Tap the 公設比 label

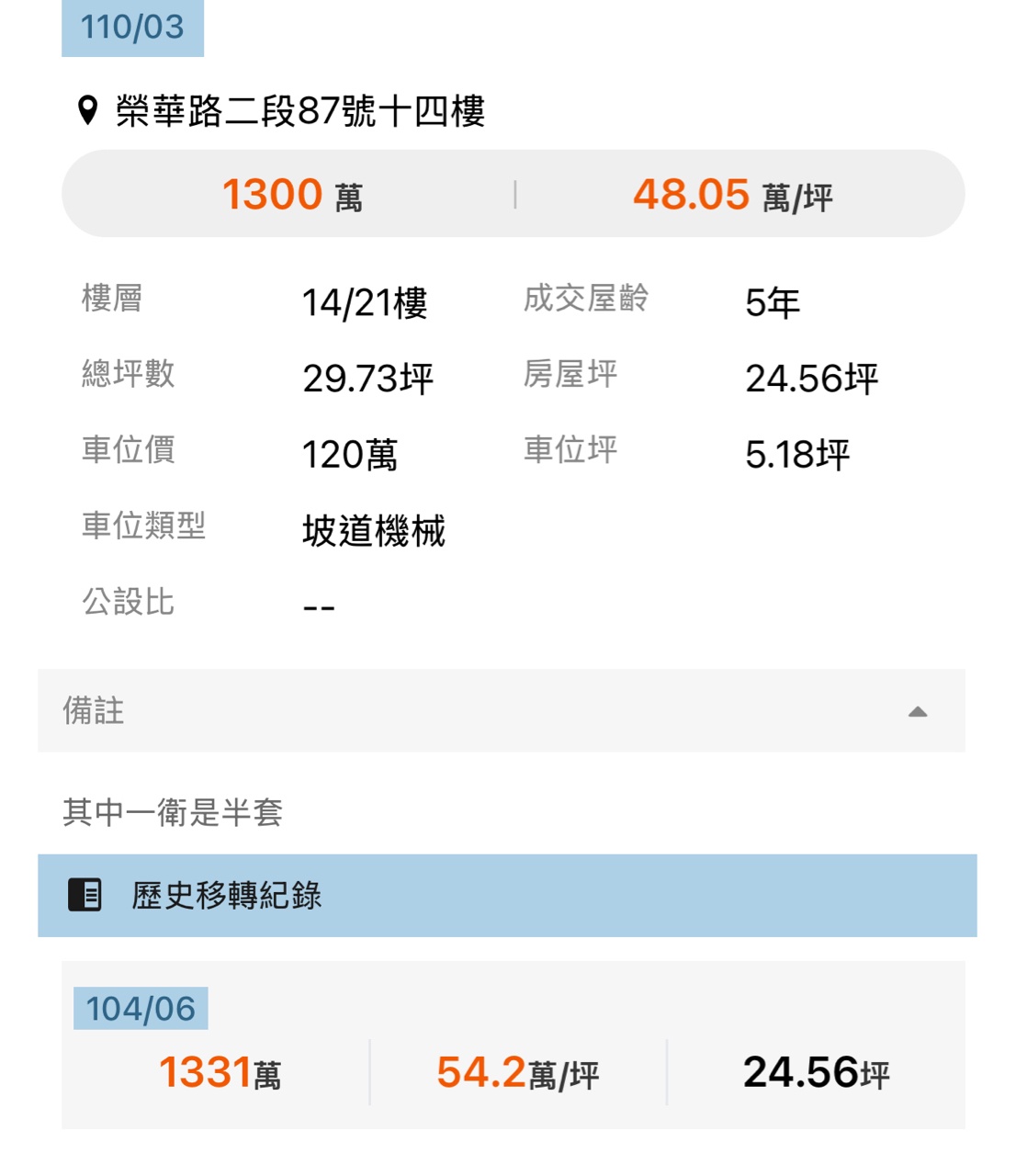click(x=128, y=602)
